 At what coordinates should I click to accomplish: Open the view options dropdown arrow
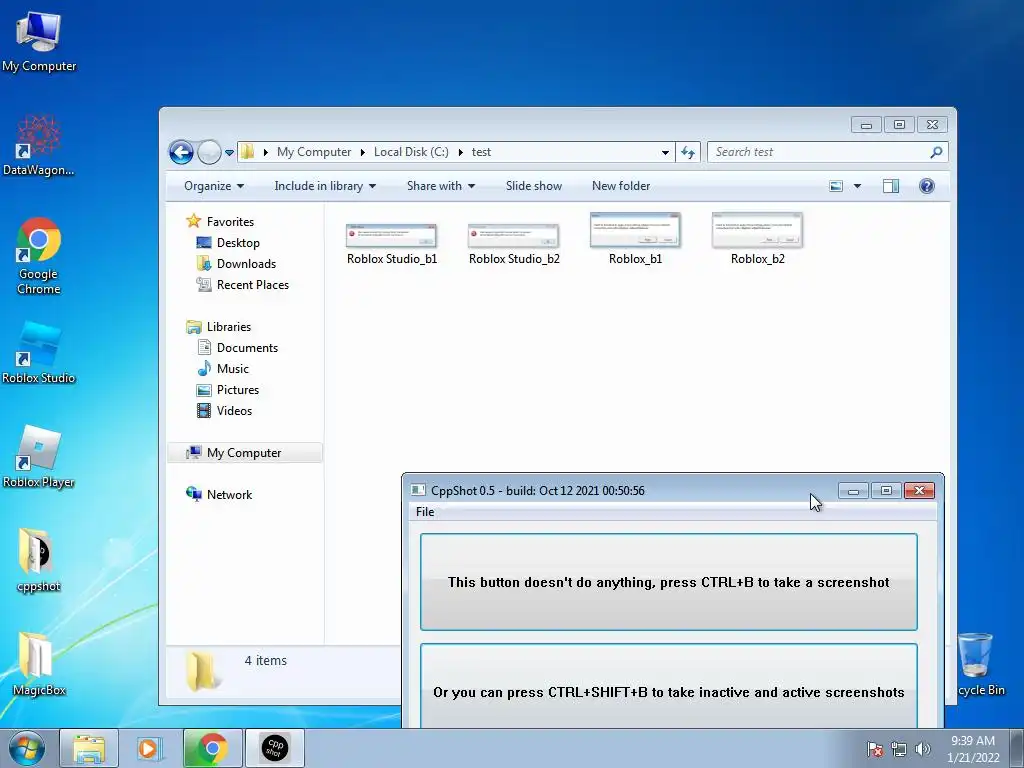pos(857,186)
